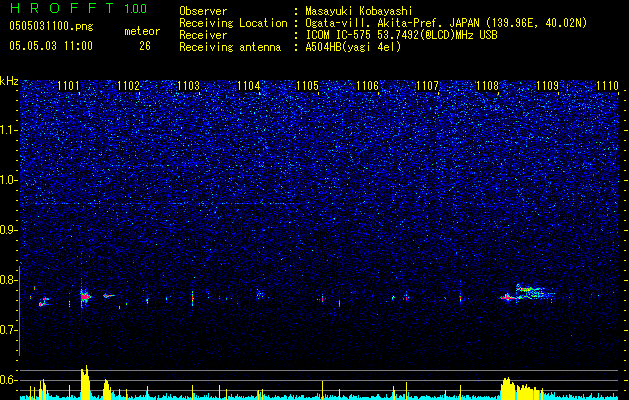The height and width of the screenshot is (400, 629).
Task: Click the Receiving Location label
Action: coord(233,24)
